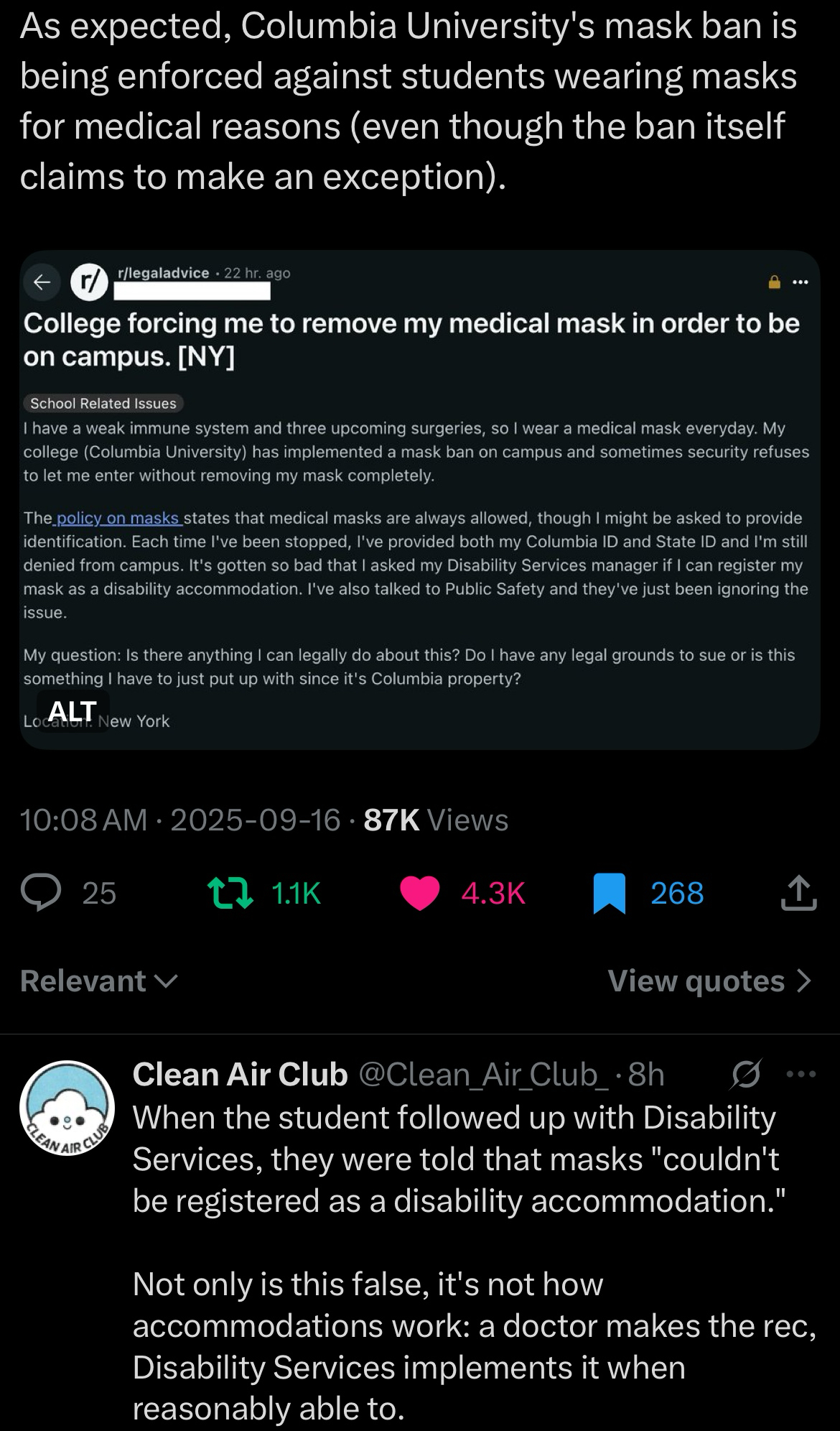Tap the Grok slash-circle icon on reply

(746, 1075)
